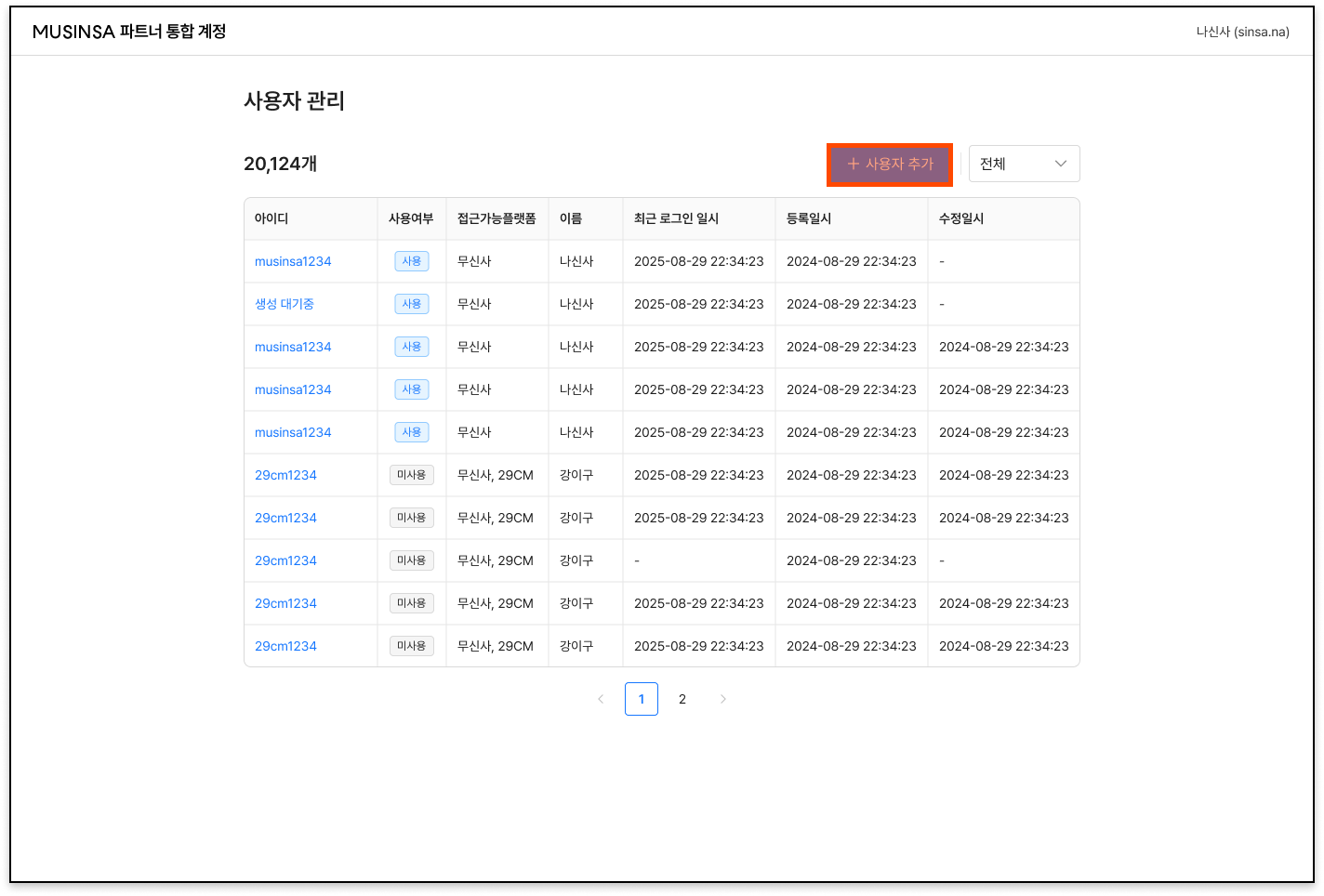Open the 전체 filter dropdown
This screenshot has width=1324, height=896.
tap(1024, 164)
